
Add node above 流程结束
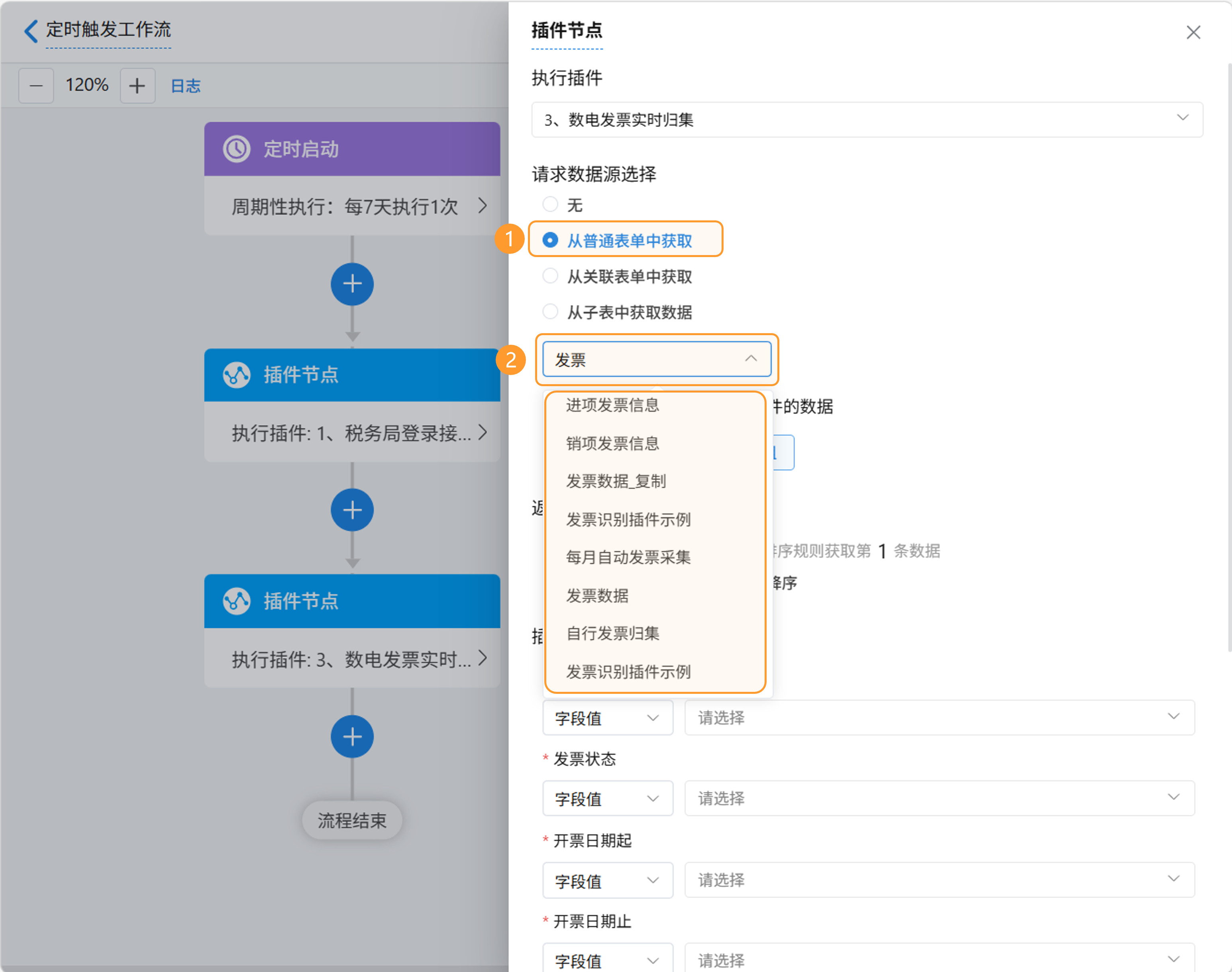click(x=352, y=736)
